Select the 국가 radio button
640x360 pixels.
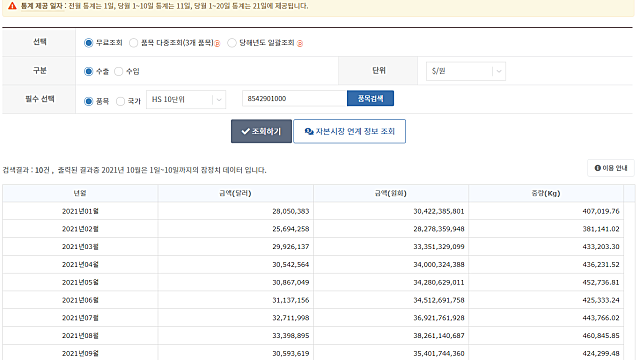coord(120,101)
